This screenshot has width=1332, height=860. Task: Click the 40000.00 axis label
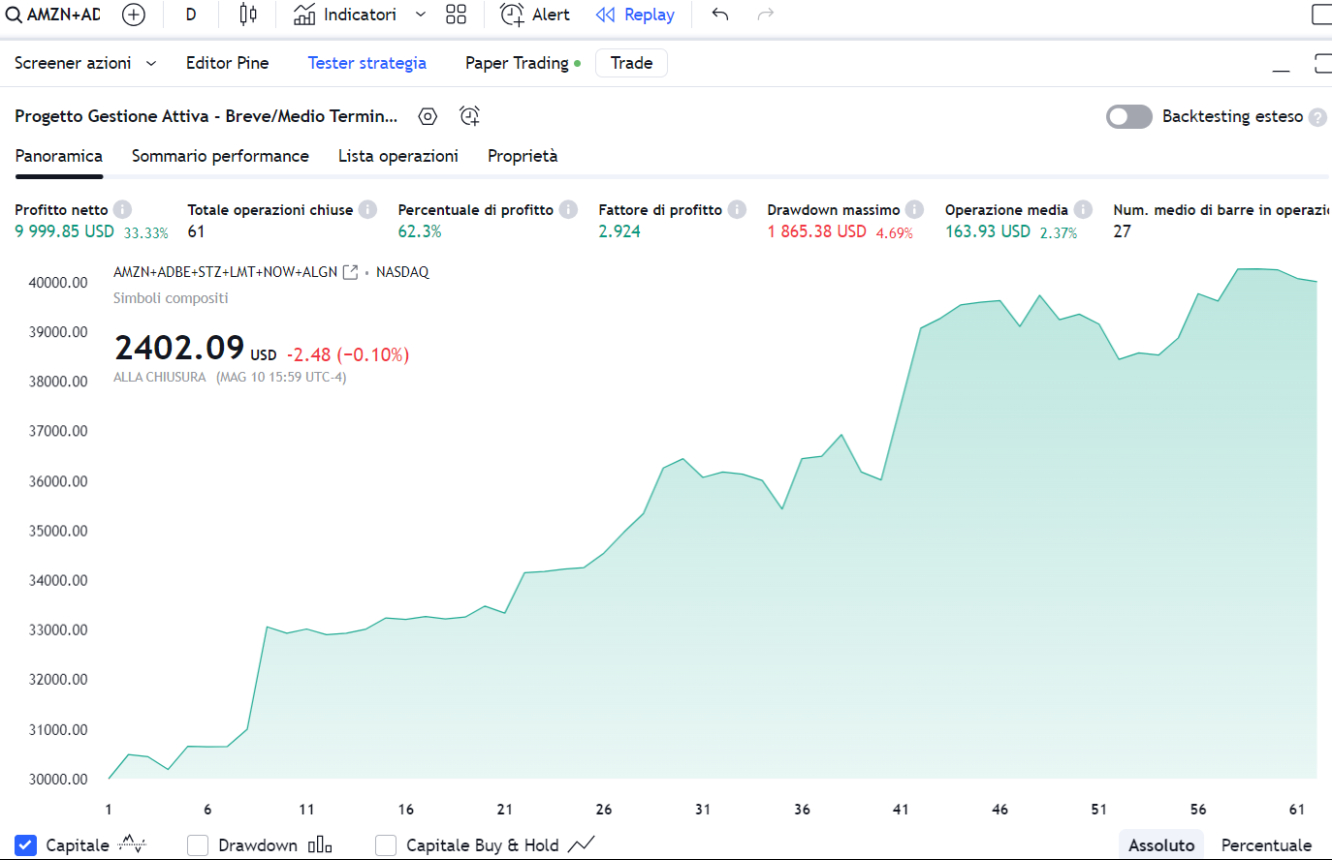tap(58, 282)
